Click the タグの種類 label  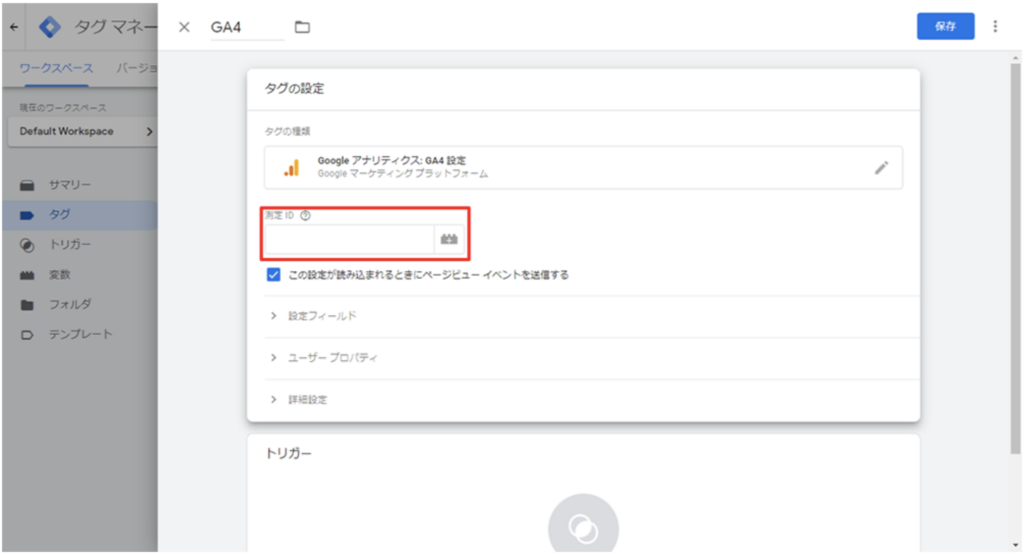point(287,131)
